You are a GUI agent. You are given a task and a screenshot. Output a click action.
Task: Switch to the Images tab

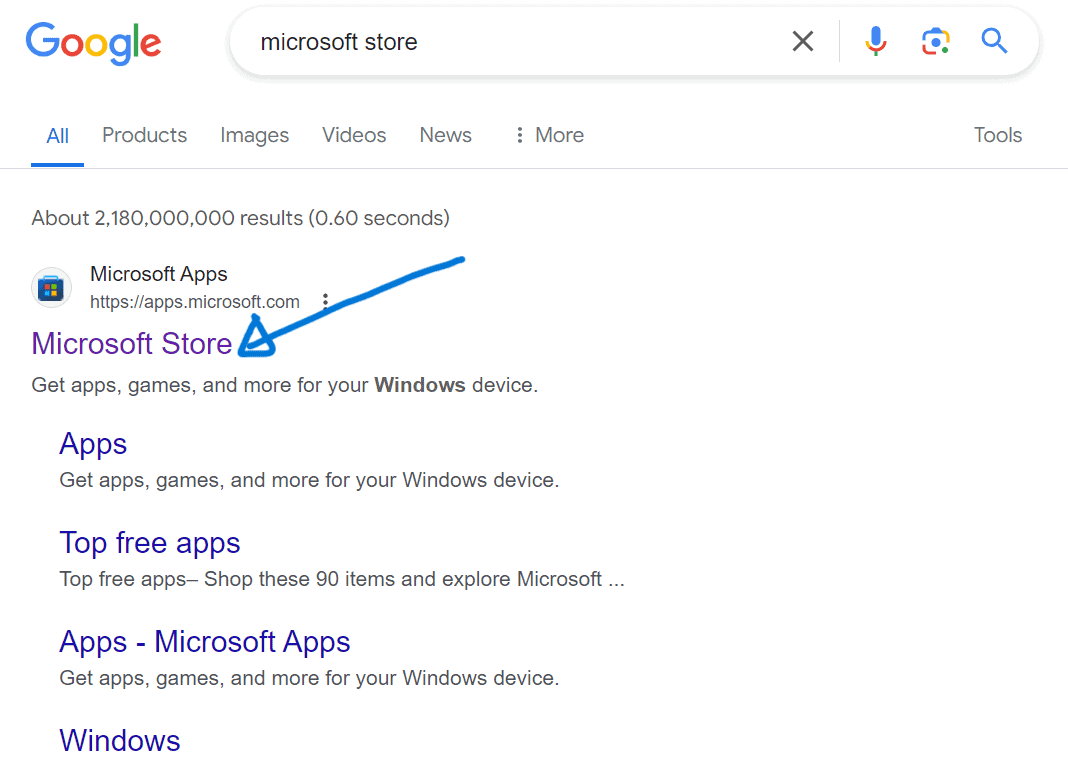[254, 135]
